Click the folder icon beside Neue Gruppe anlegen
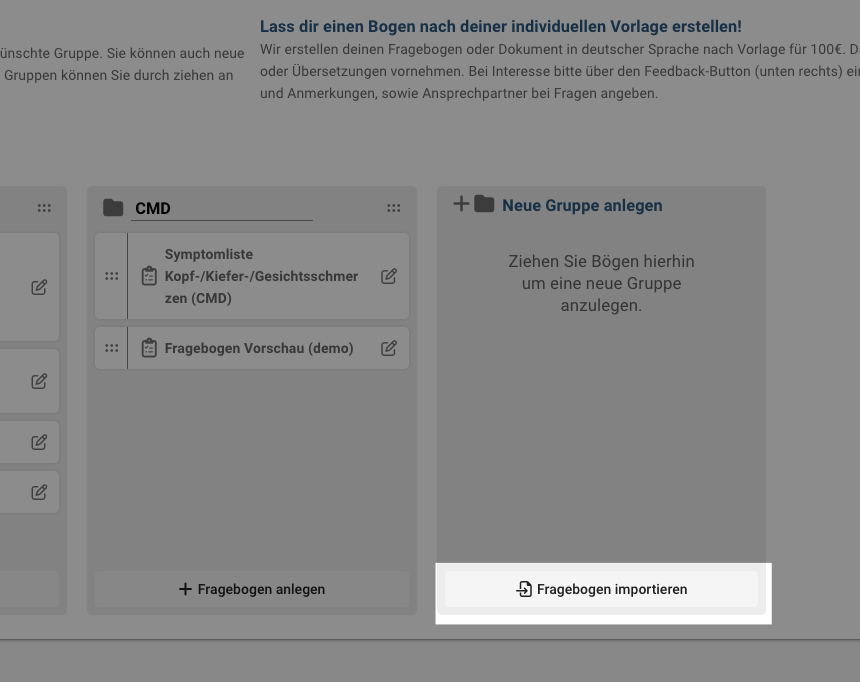 [484, 204]
